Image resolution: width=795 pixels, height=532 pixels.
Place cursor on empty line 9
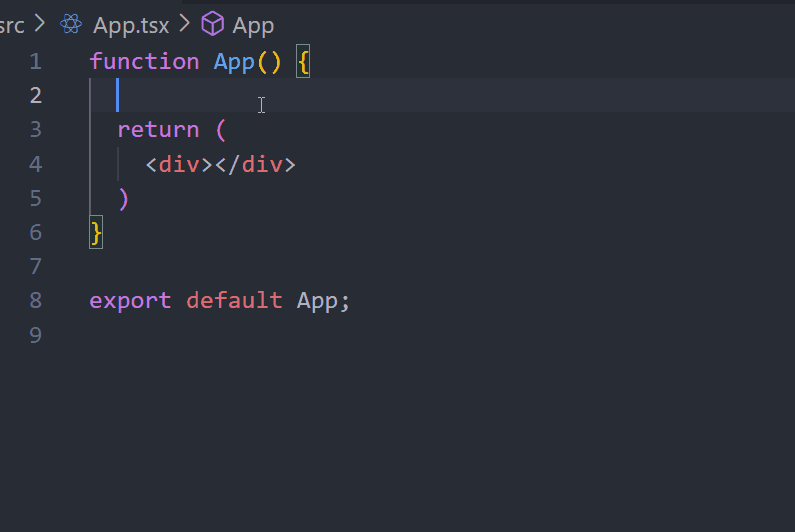point(200,335)
